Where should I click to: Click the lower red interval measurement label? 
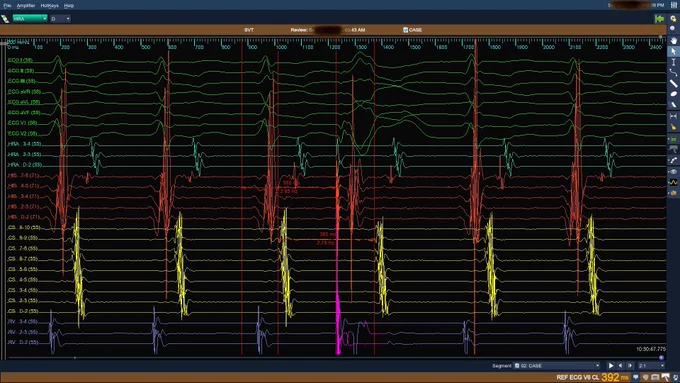326,239
